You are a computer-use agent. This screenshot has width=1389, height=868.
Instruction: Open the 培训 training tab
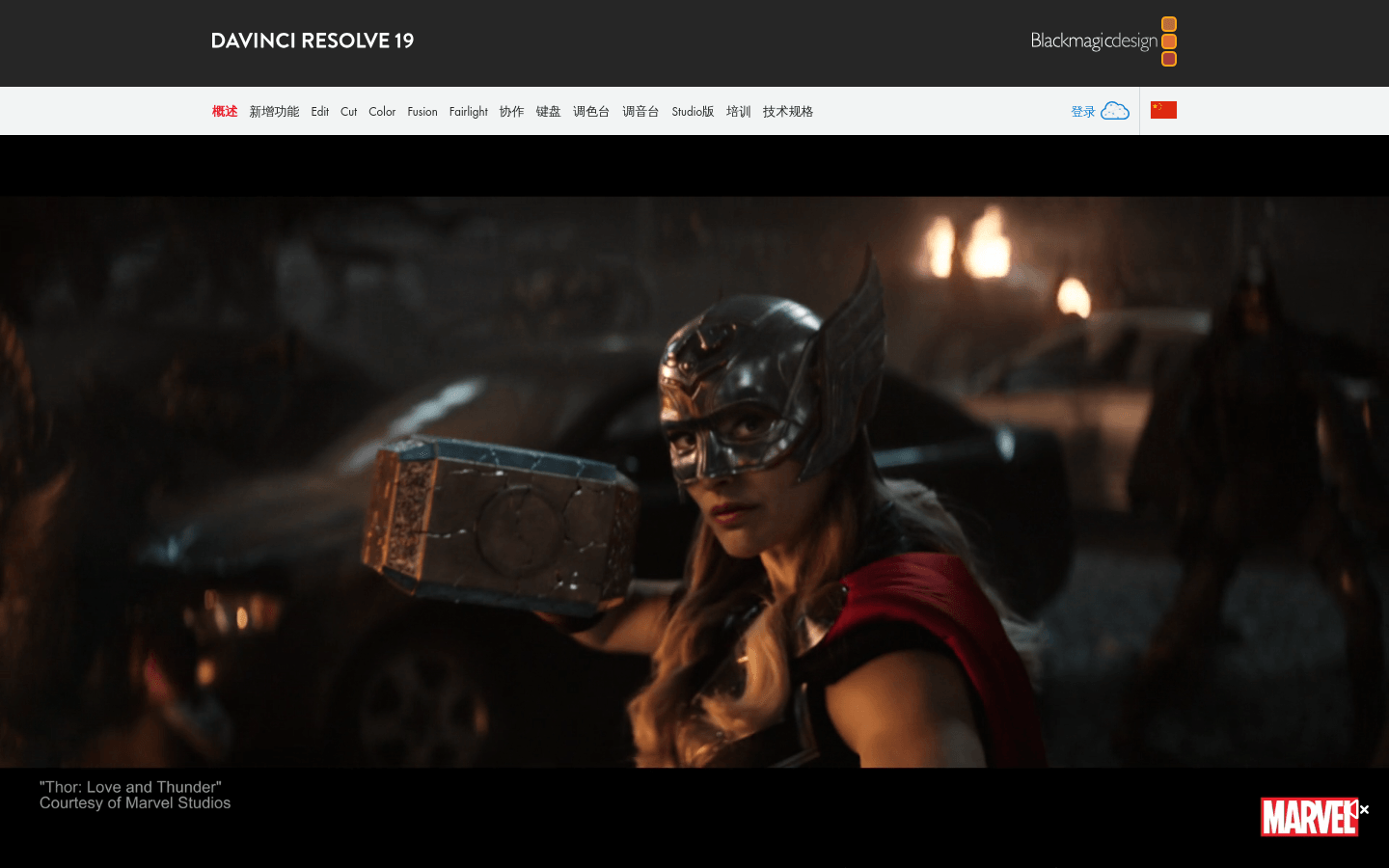tap(739, 112)
